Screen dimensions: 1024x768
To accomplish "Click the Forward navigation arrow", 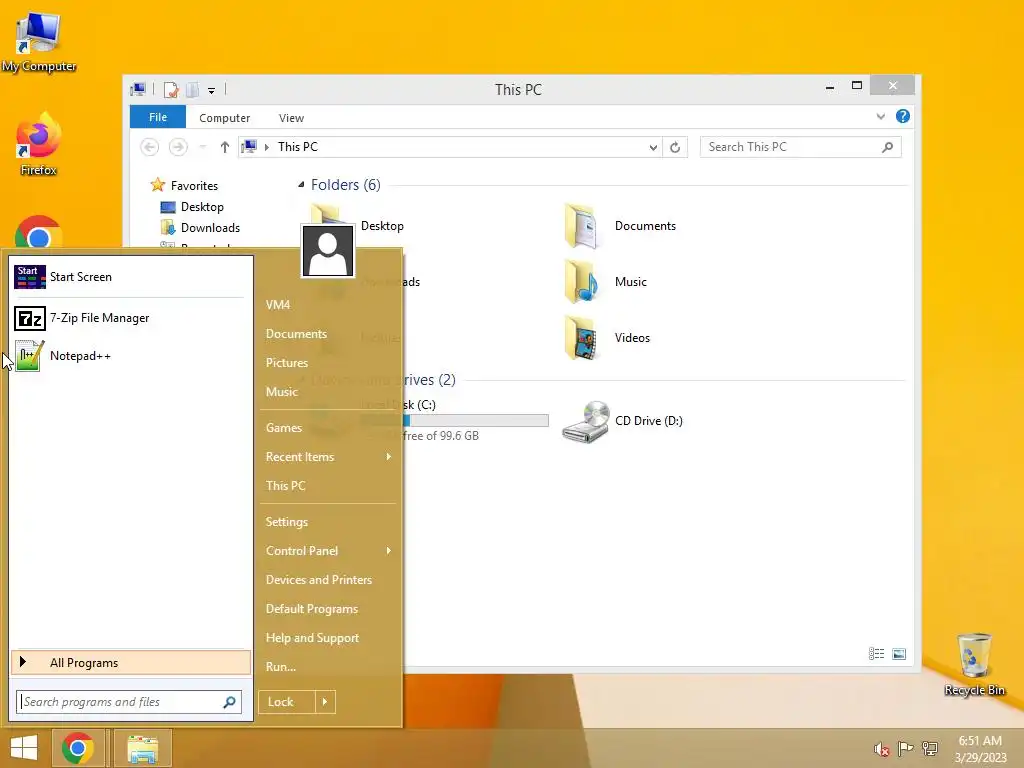I will [x=178, y=147].
